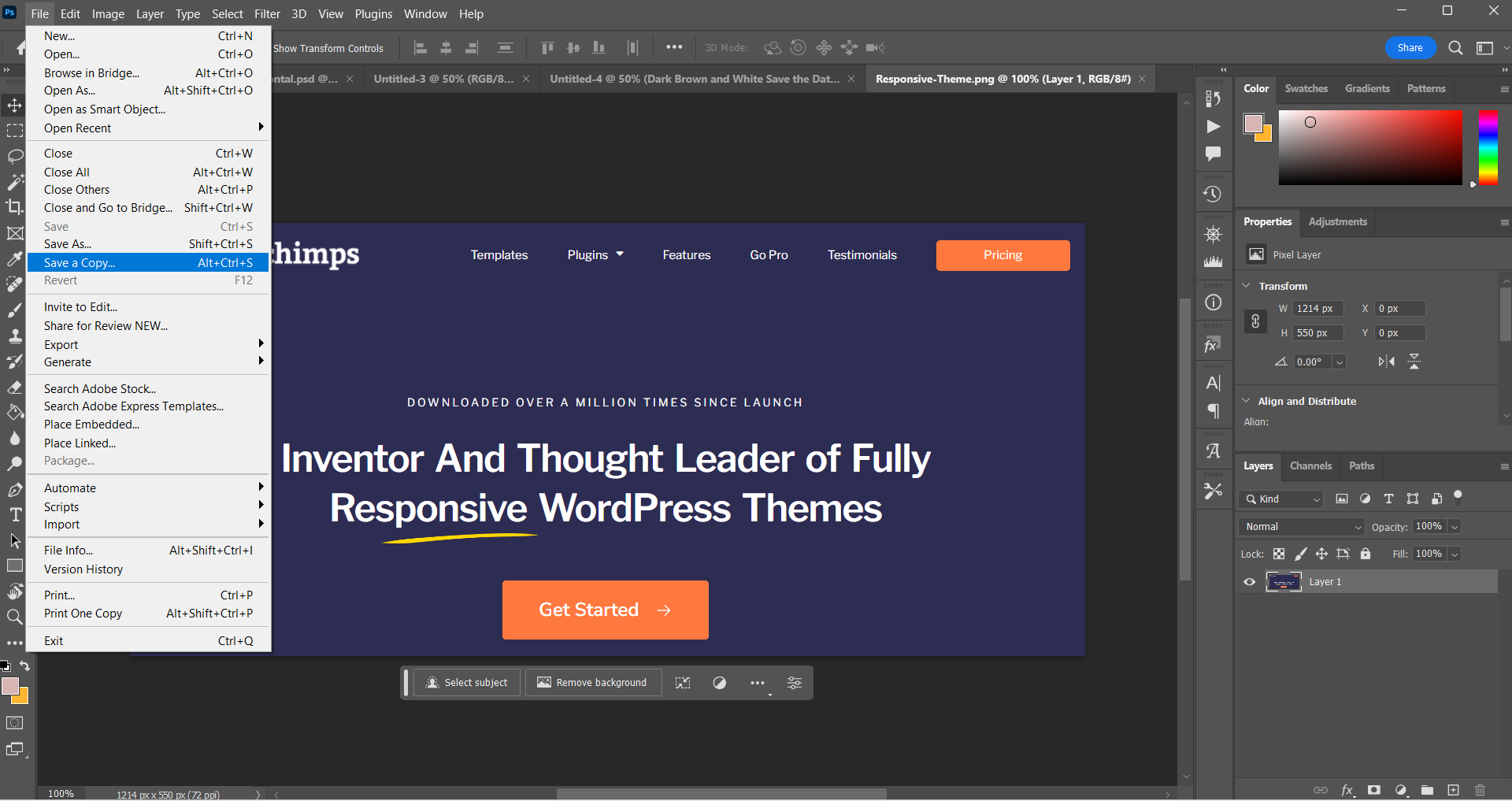Select the Horizontal Type tool
Viewport: 1512px width, 801px height.
pos(14,515)
